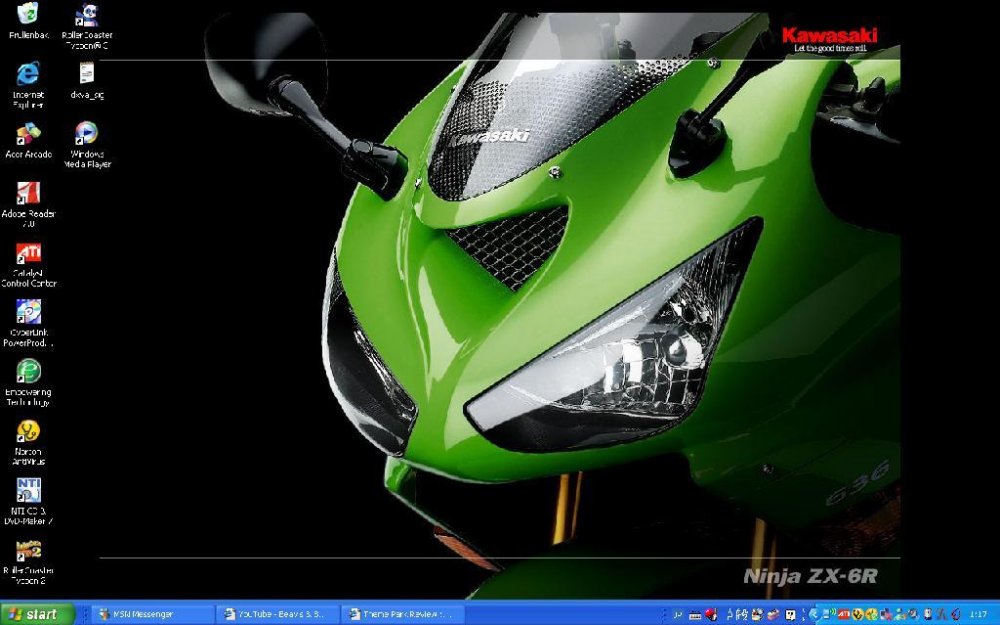
Task: Launch Internet Explorer from the desktop
Action: click(x=28, y=74)
